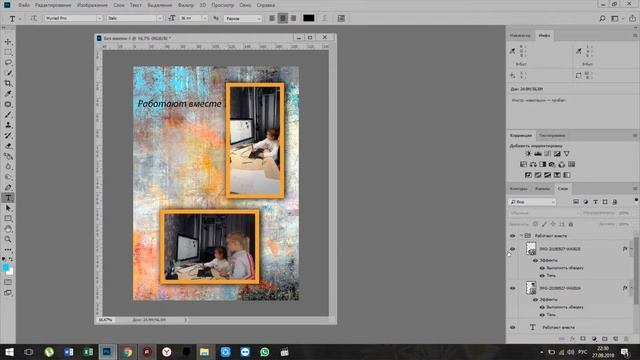Click first IMG layer thumbnail
640x360 pixels.
531,249
